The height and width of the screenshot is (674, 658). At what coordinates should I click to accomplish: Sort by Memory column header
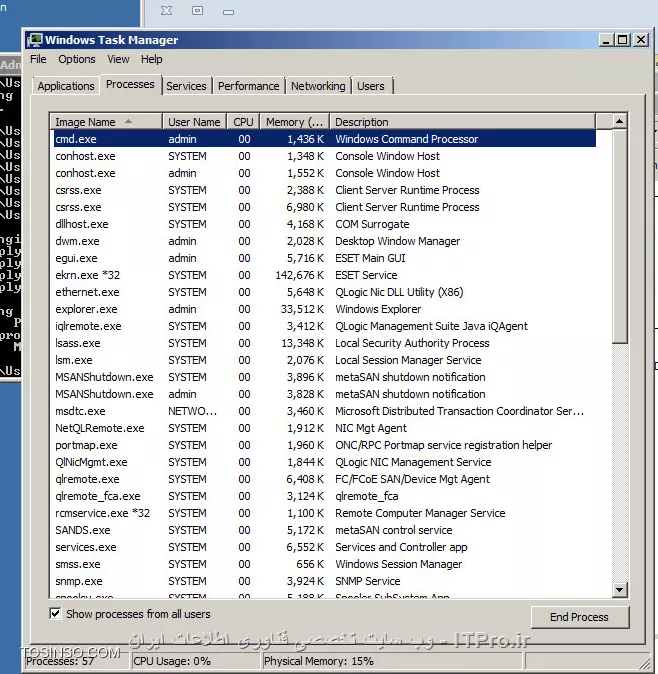295,122
